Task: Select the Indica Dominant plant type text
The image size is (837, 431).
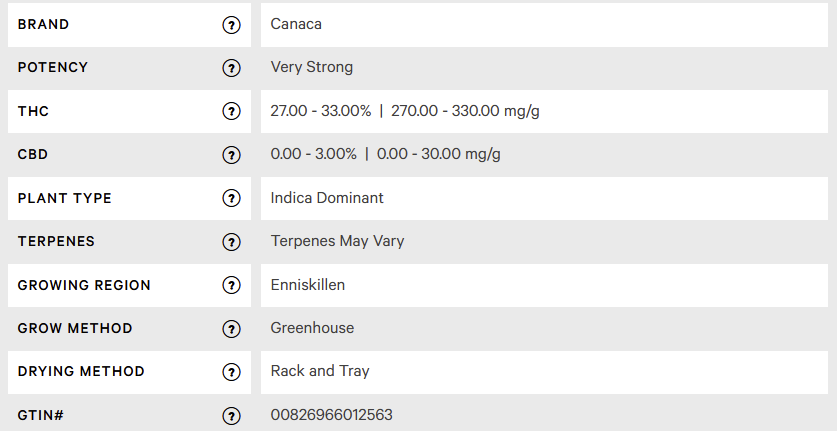Action: [x=327, y=198]
